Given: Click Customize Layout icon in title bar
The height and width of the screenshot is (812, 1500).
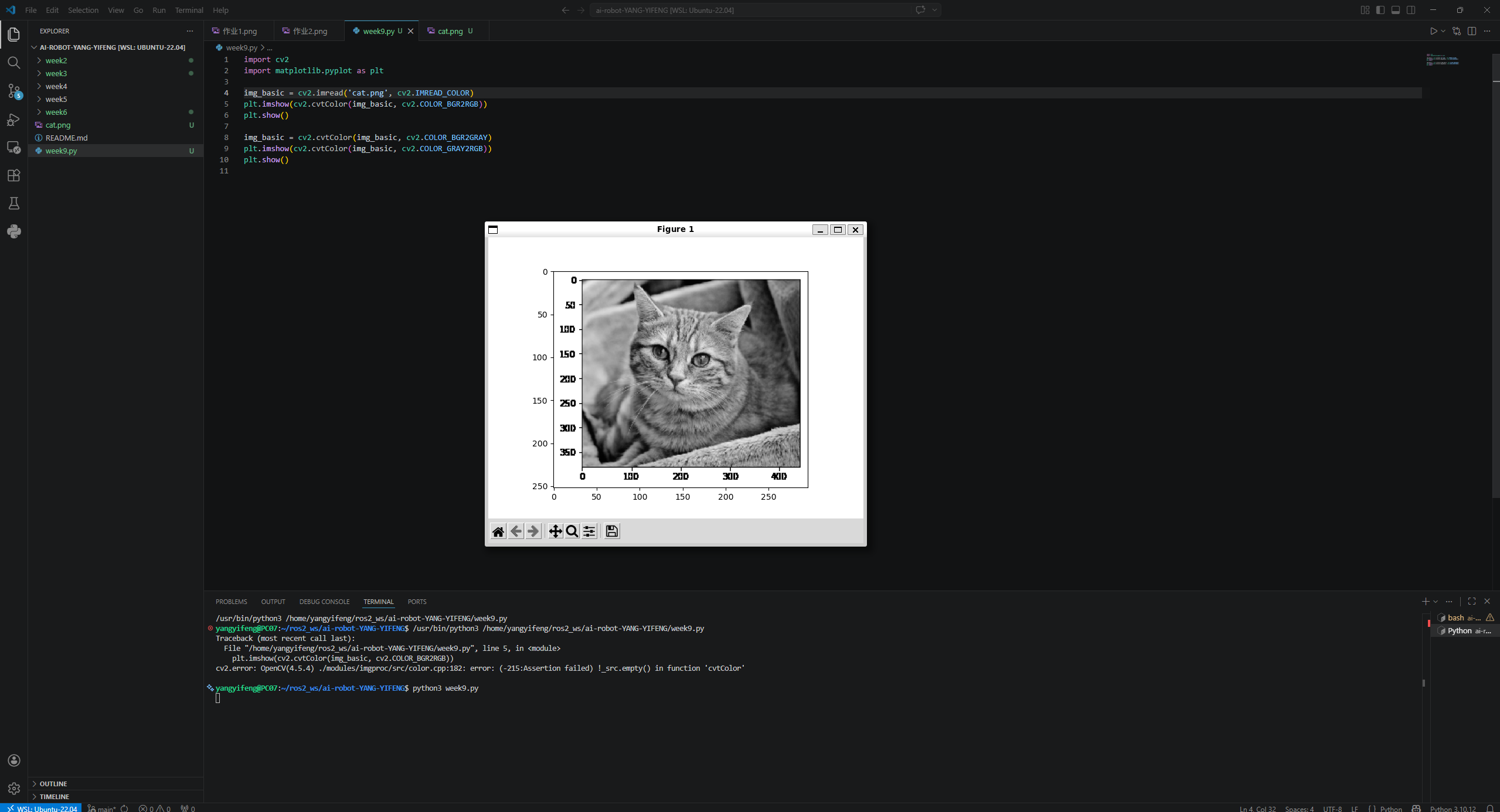Looking at the screenshot, I should (1365, 10).
